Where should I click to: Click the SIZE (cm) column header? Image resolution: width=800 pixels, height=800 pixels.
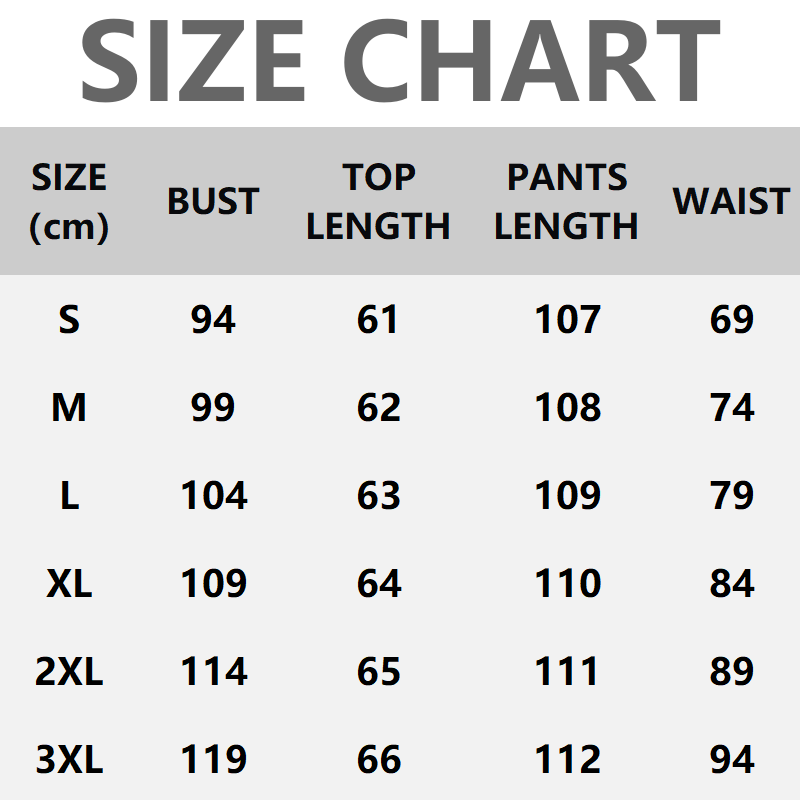[68, 202]
